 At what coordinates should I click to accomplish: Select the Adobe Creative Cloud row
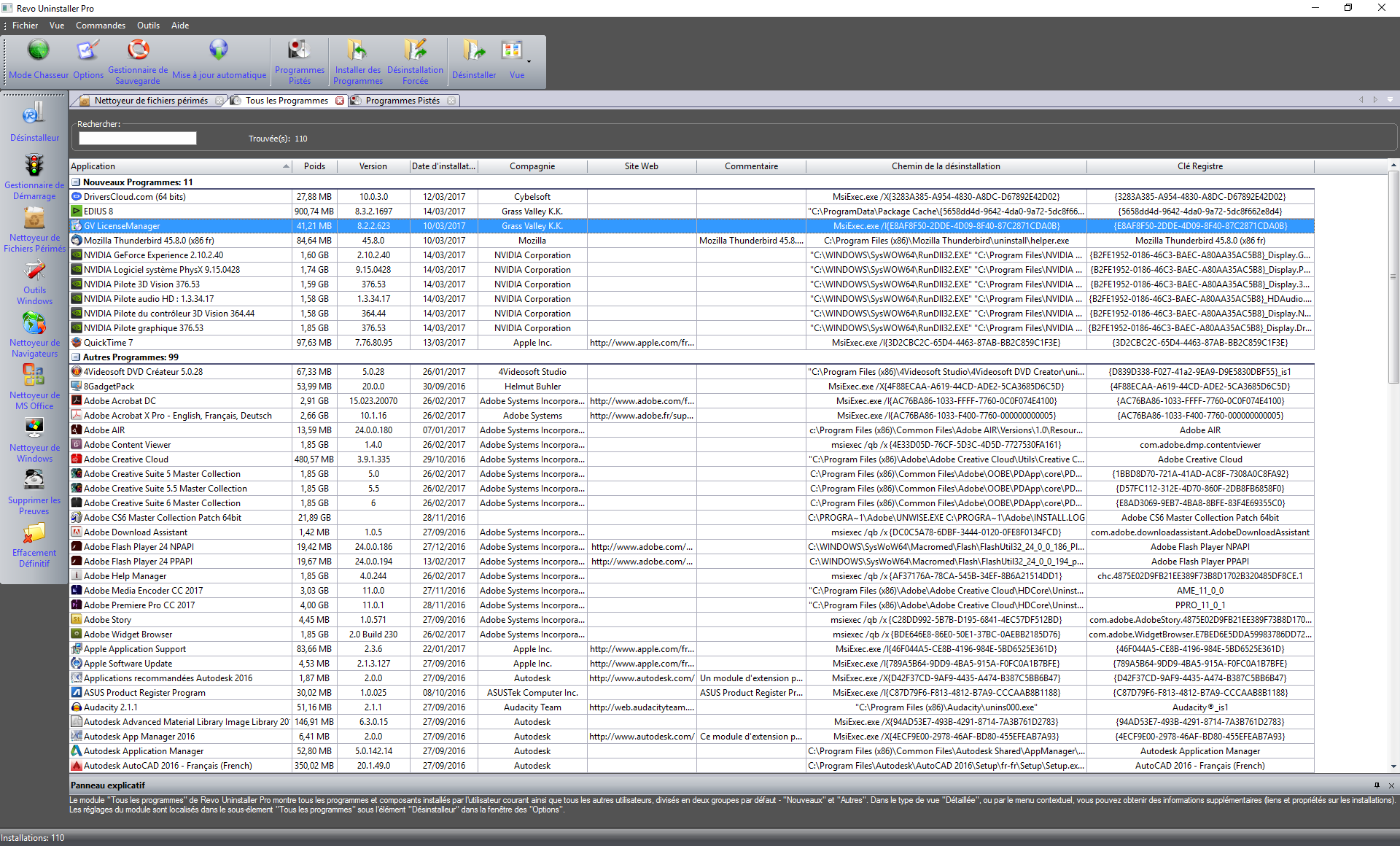692,459
